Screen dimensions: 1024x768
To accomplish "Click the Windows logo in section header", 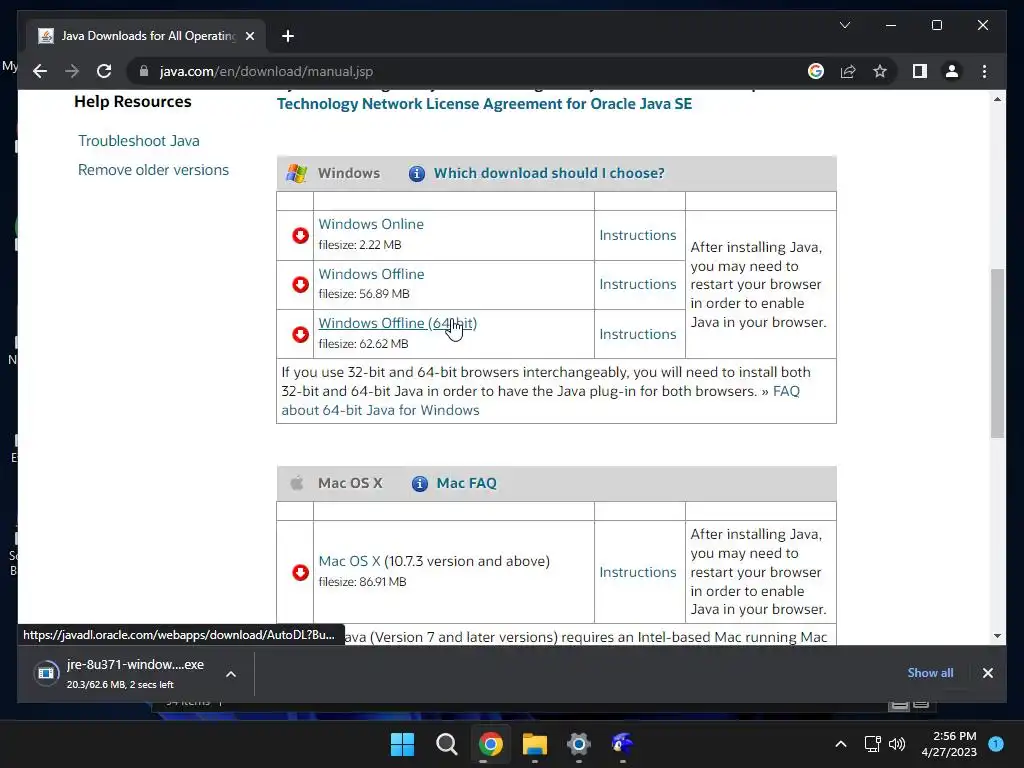I will coord(296,173).
